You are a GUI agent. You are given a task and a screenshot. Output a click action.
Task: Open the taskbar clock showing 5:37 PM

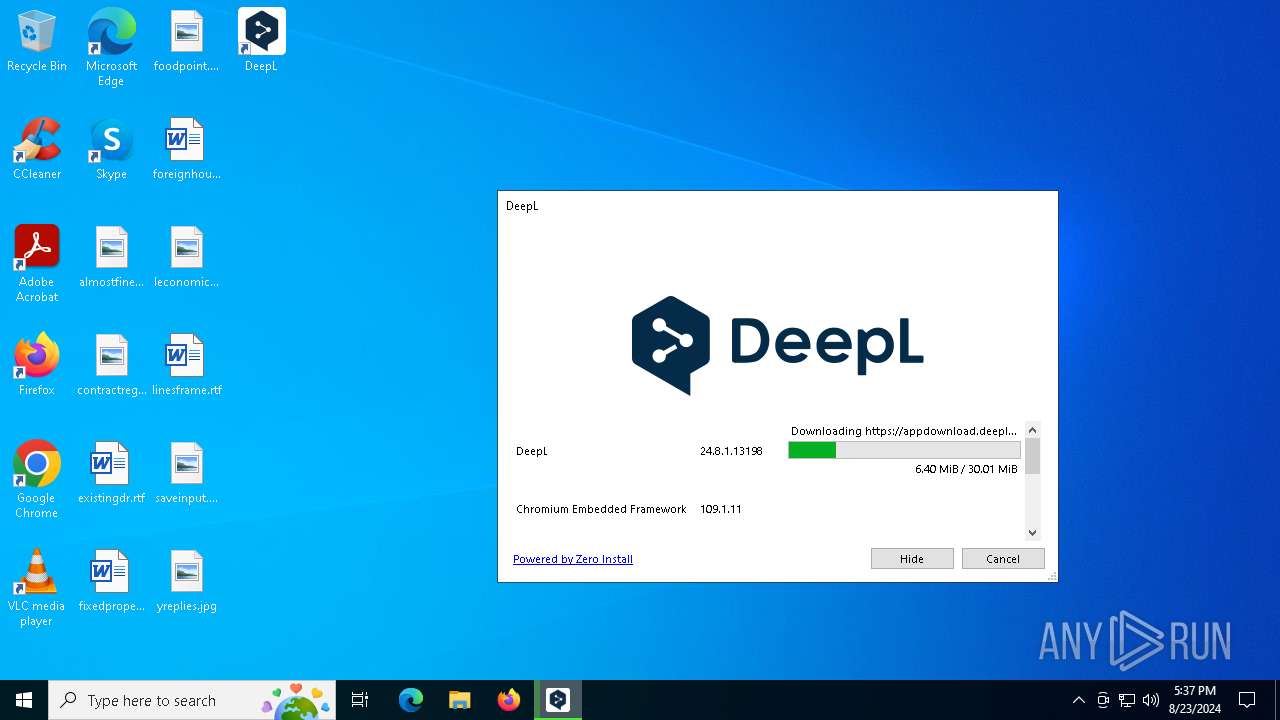pos(1194,700)
